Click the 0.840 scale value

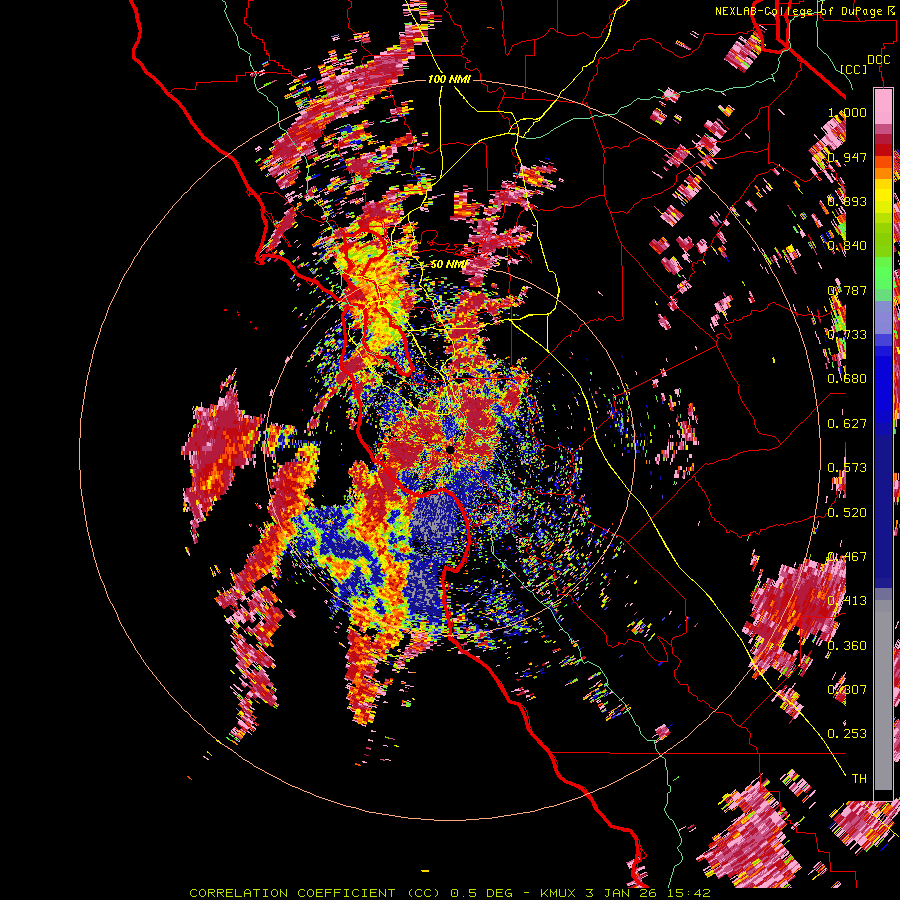coord(847,246)
